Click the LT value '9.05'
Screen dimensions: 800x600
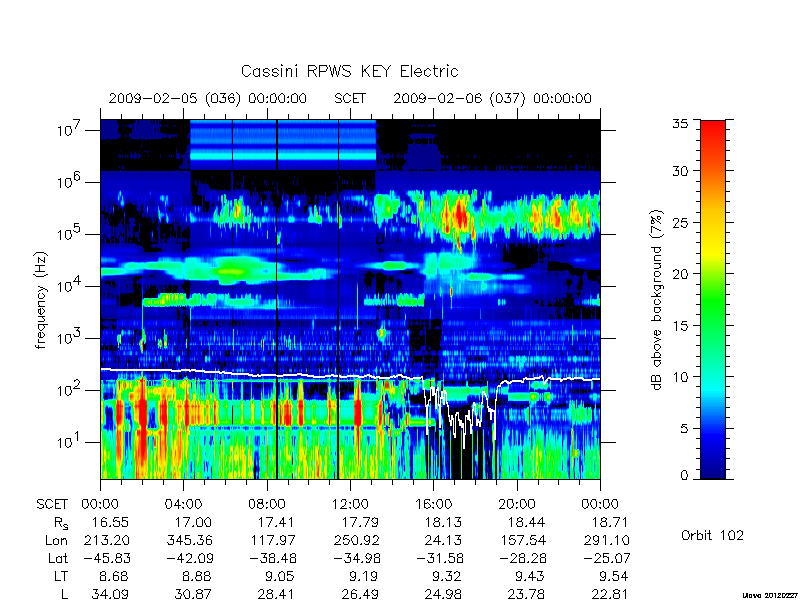pos(281,577)
